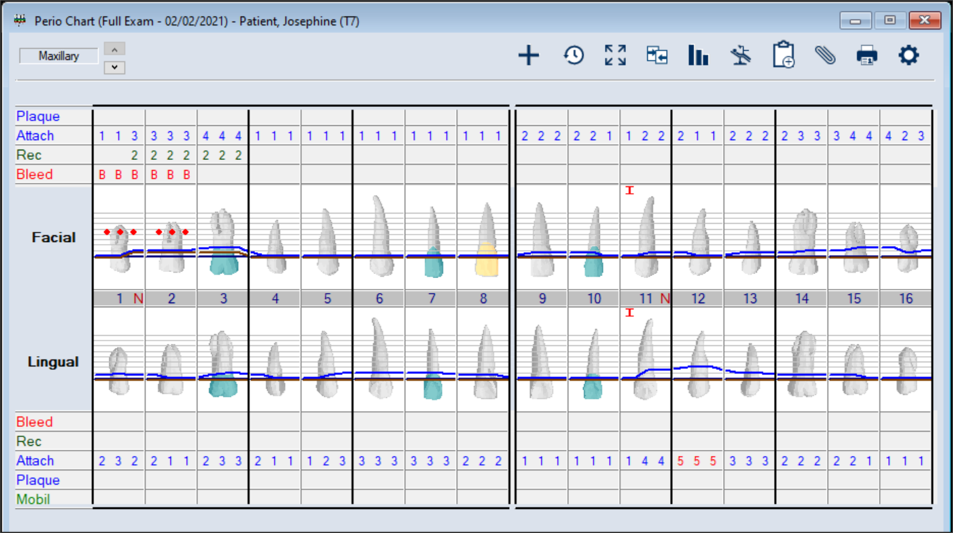Click the up arrow beside Maxillary
This screenshot has height=533, width=953.
114,49
